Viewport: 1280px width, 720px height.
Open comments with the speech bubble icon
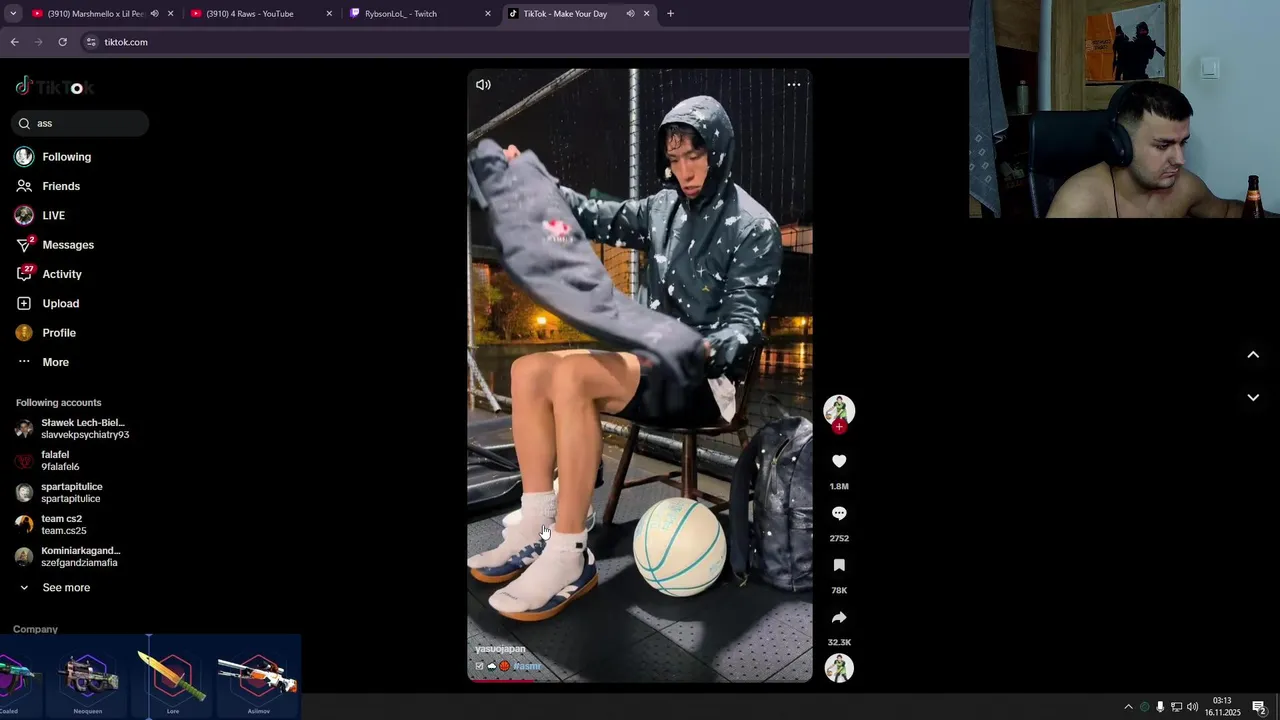coord(839,513)
